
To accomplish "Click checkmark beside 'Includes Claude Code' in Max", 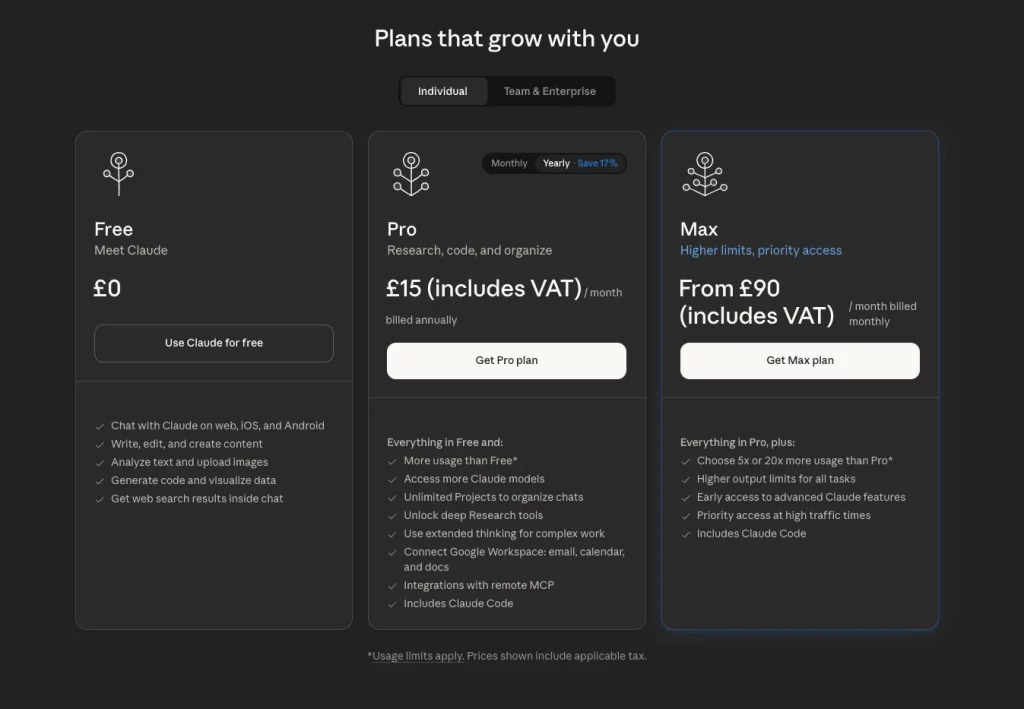I will 686,534.
